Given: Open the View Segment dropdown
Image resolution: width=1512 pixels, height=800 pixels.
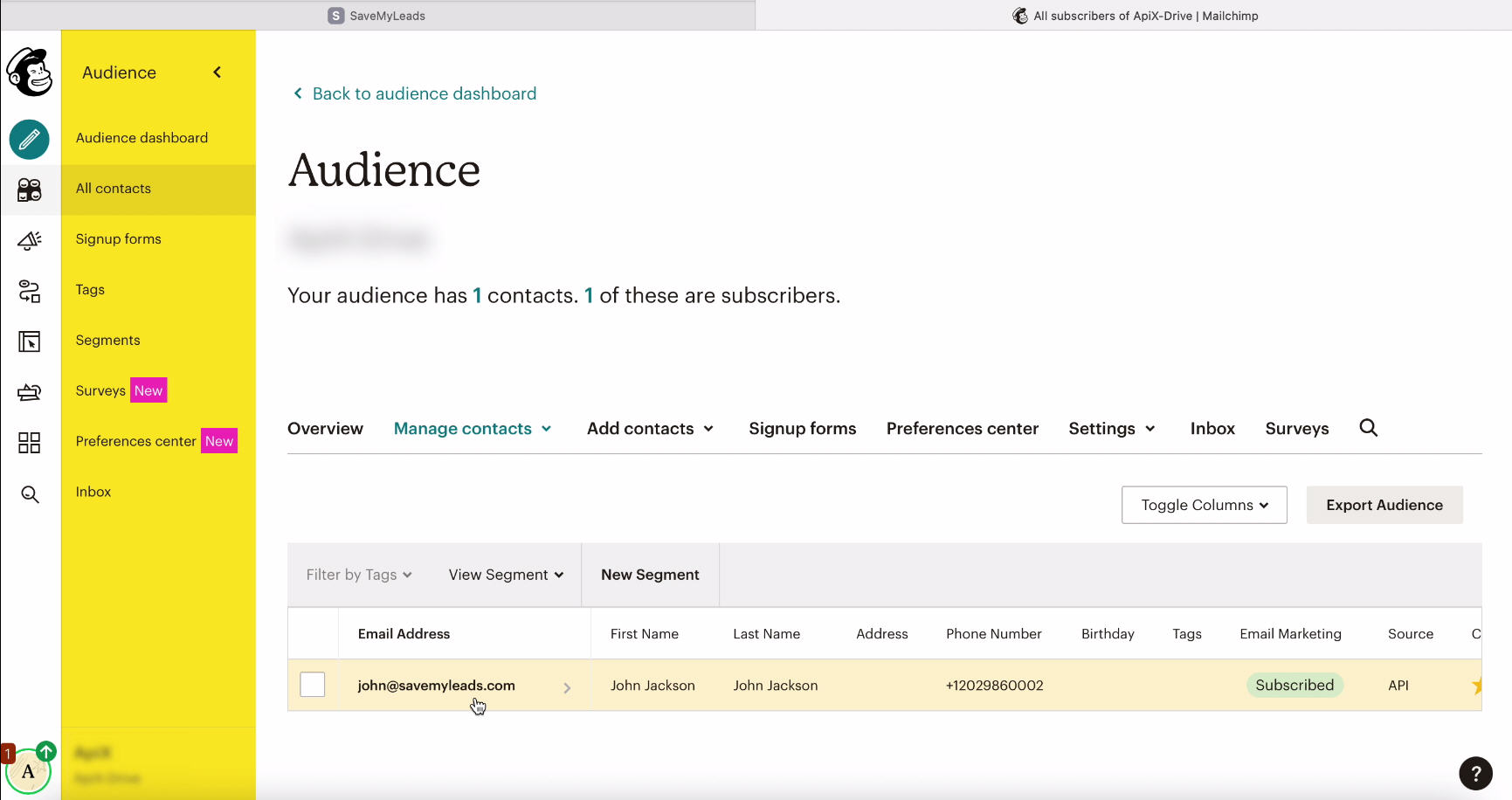Looking at the screenshot, I should [x=507, y=575].
